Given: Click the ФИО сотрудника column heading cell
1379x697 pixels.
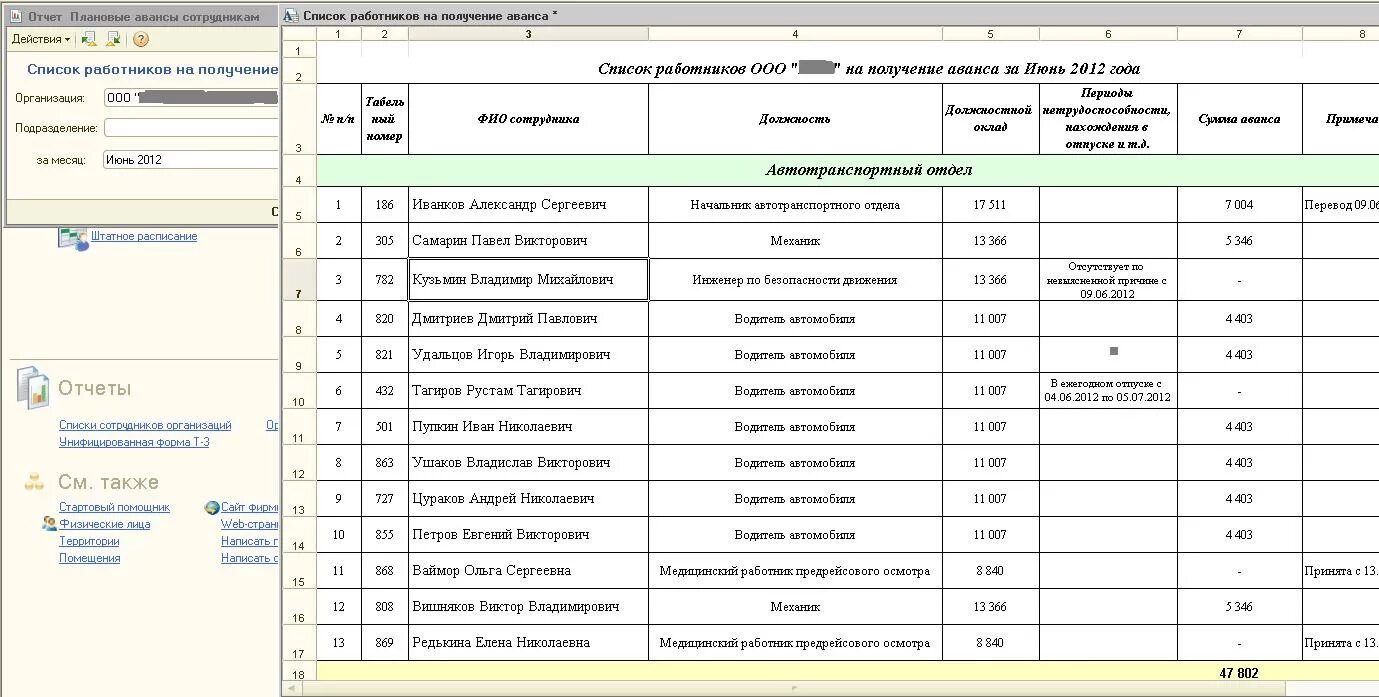Looking at the screenshot, I should click(x=528, y=119).
